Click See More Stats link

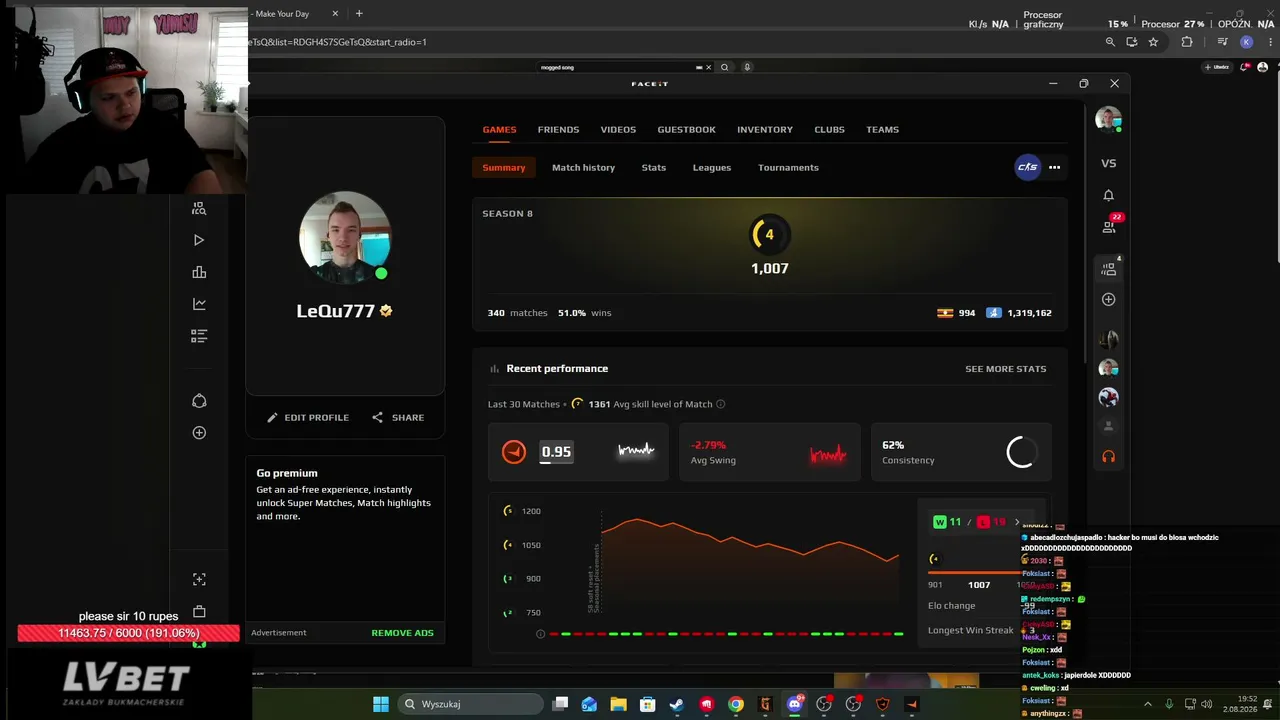point(1005,369)
